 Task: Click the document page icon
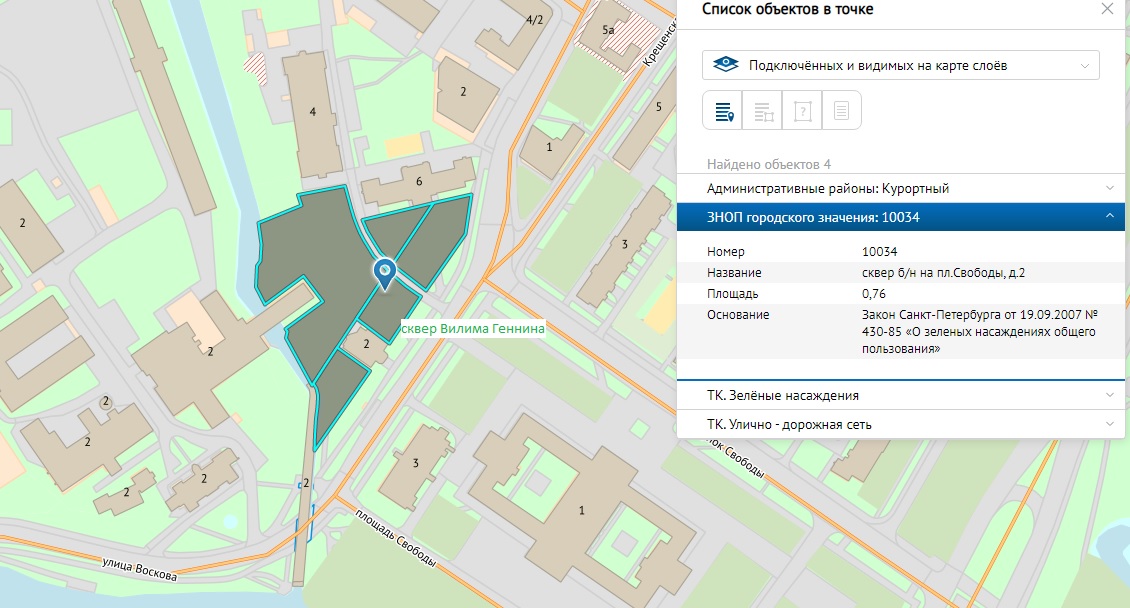point(841,111)
